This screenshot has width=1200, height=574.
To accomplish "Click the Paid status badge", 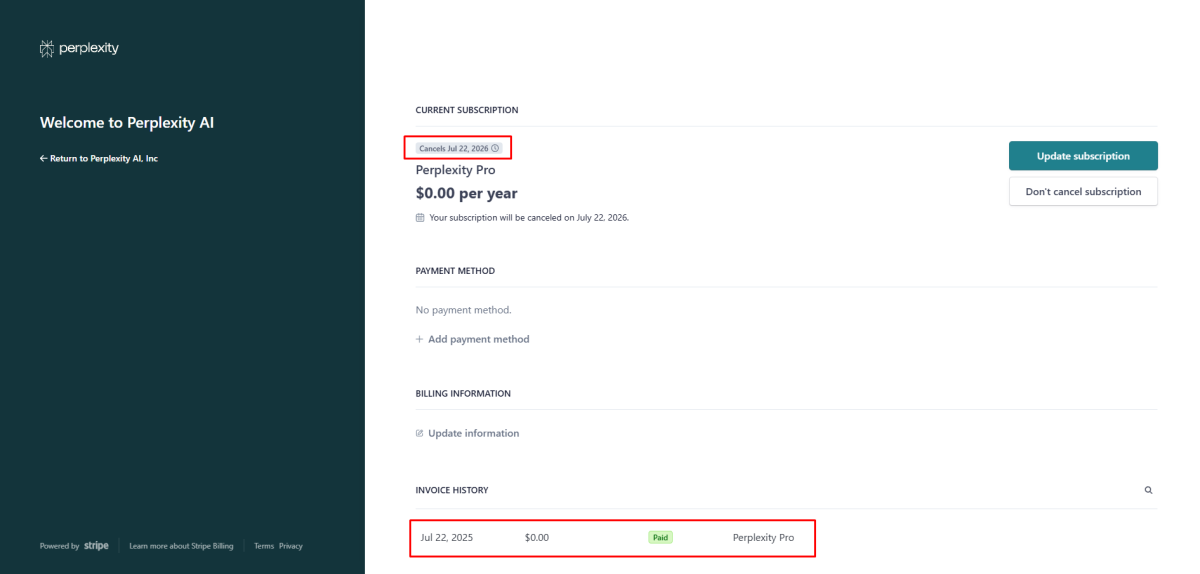I will click(660, 537).
